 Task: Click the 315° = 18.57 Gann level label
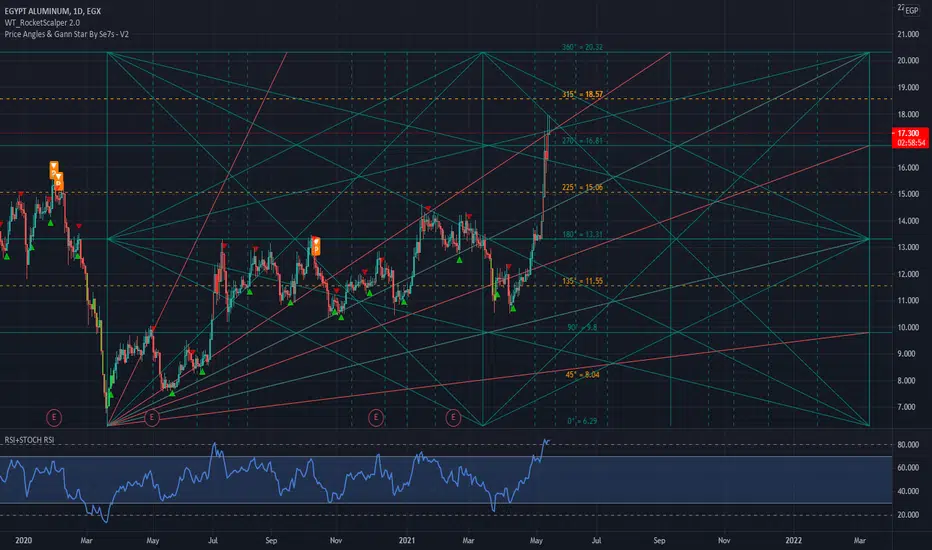point(582,94)
